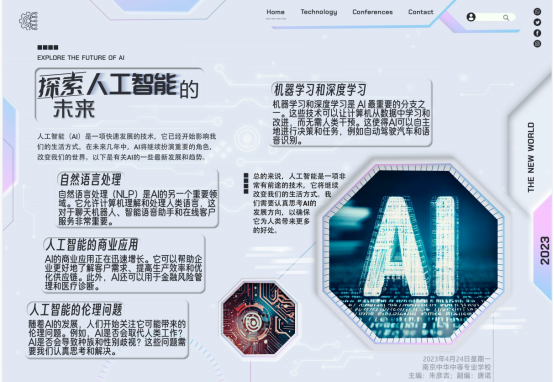
Task: Go to the Home menu item
Action: (276, 12)
